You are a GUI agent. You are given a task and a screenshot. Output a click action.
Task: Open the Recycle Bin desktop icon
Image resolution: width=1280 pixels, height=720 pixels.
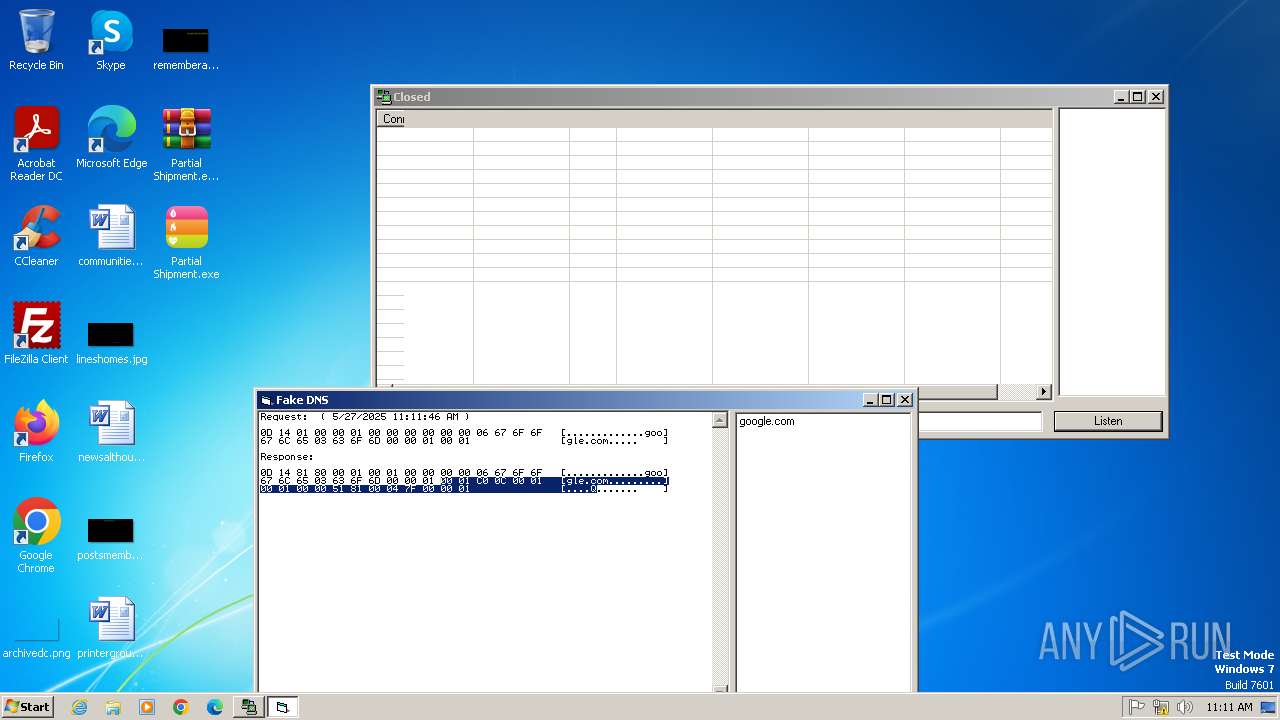point(36,40)
